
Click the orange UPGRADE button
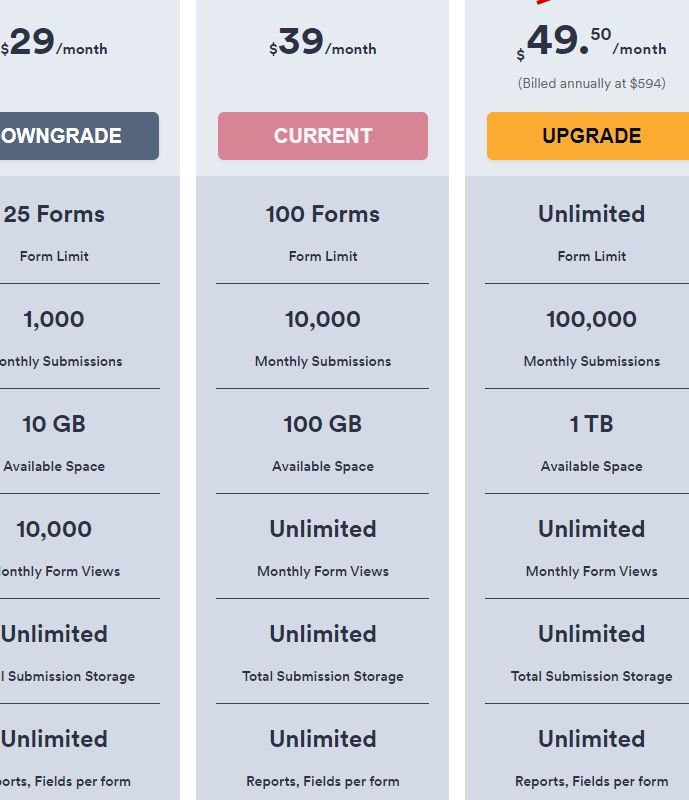(590, 136)
